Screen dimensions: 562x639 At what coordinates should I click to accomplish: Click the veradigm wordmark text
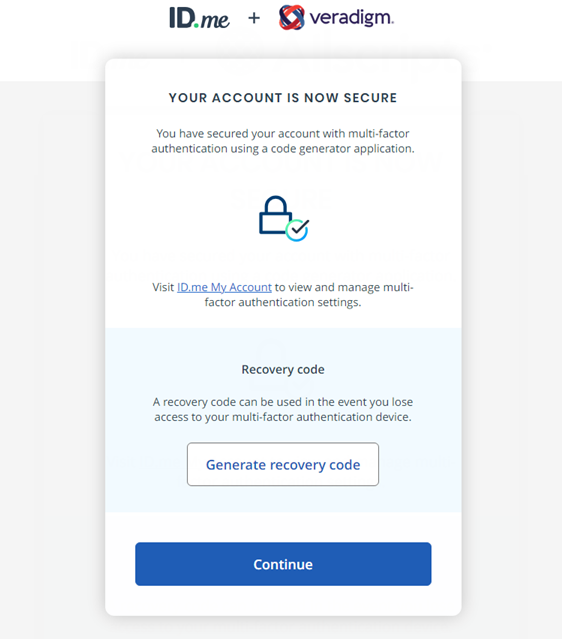(352, 18)
